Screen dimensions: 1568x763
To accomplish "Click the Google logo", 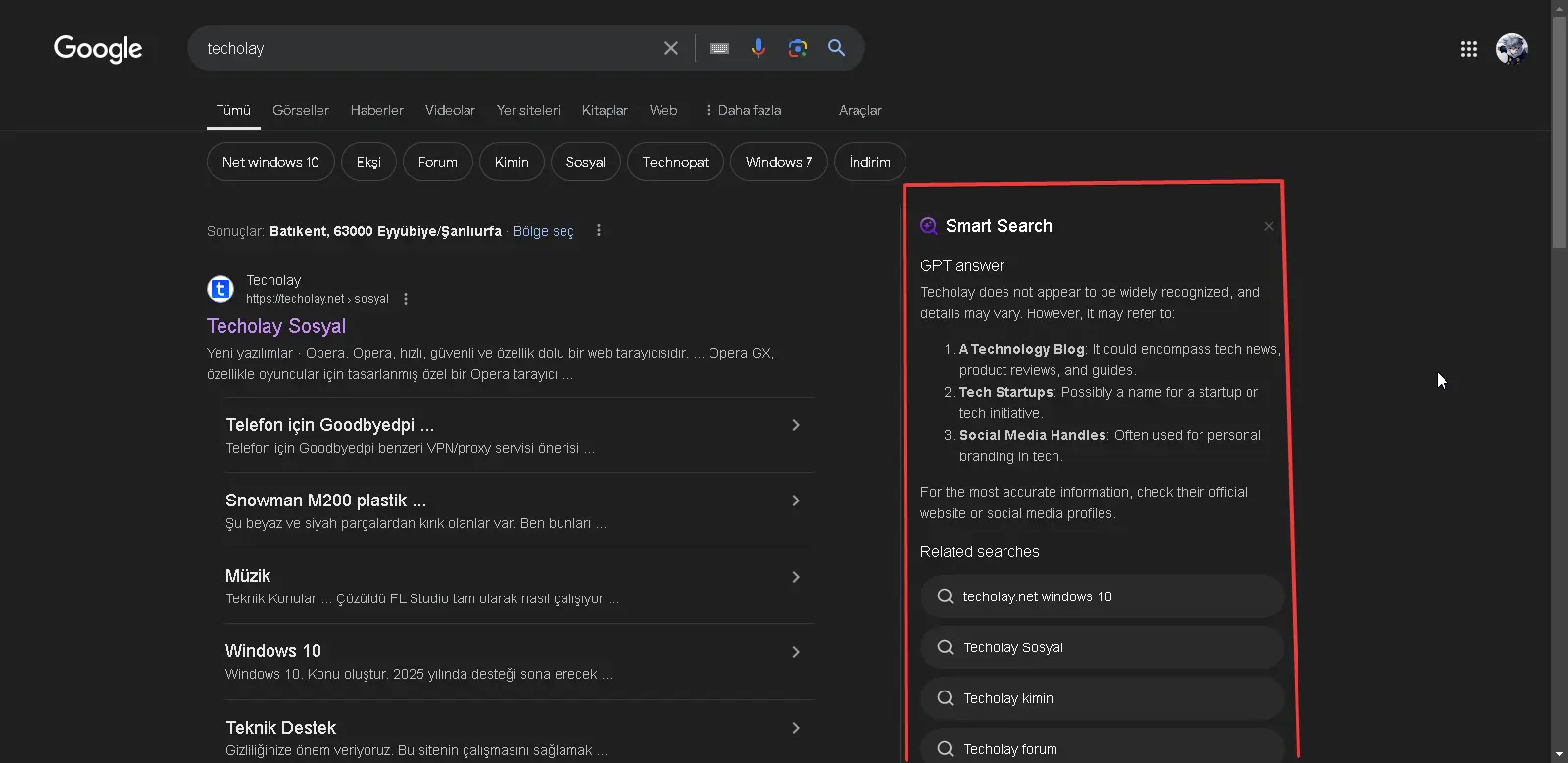I will coord(98,48).
